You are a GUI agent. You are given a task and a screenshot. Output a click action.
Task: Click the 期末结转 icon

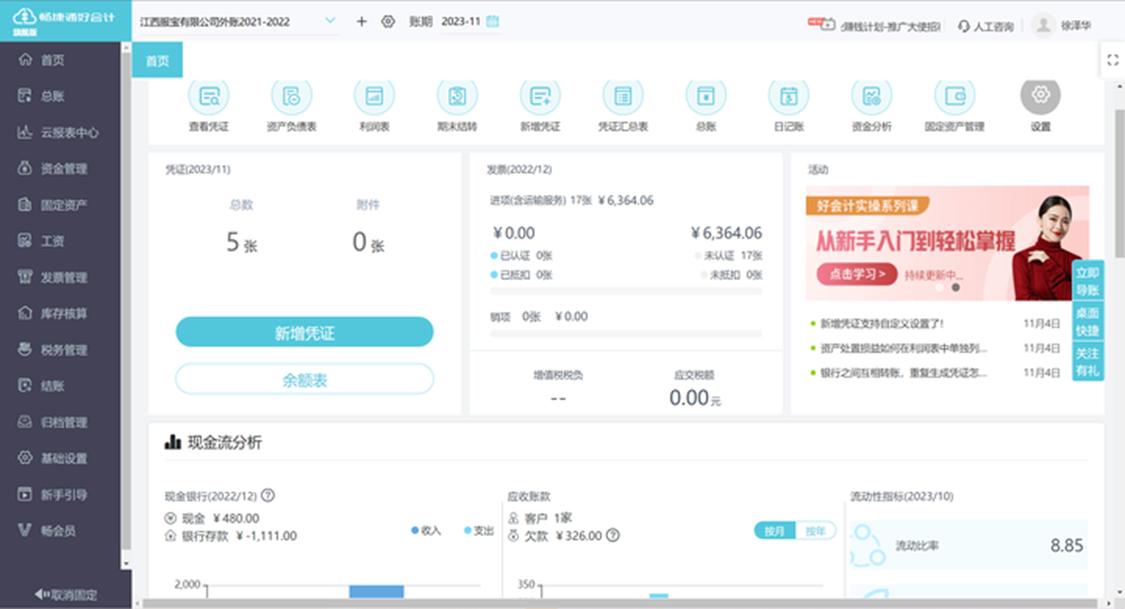point(458,97)
